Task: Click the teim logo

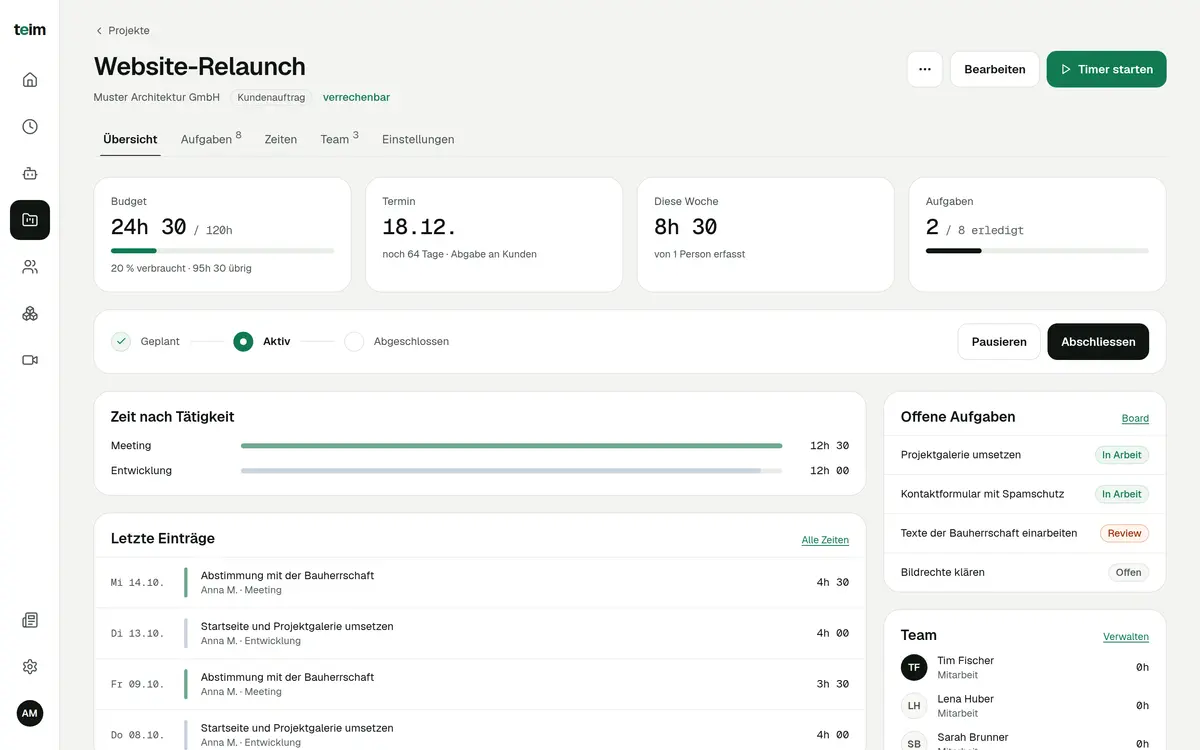Action: tap(30, 30)
